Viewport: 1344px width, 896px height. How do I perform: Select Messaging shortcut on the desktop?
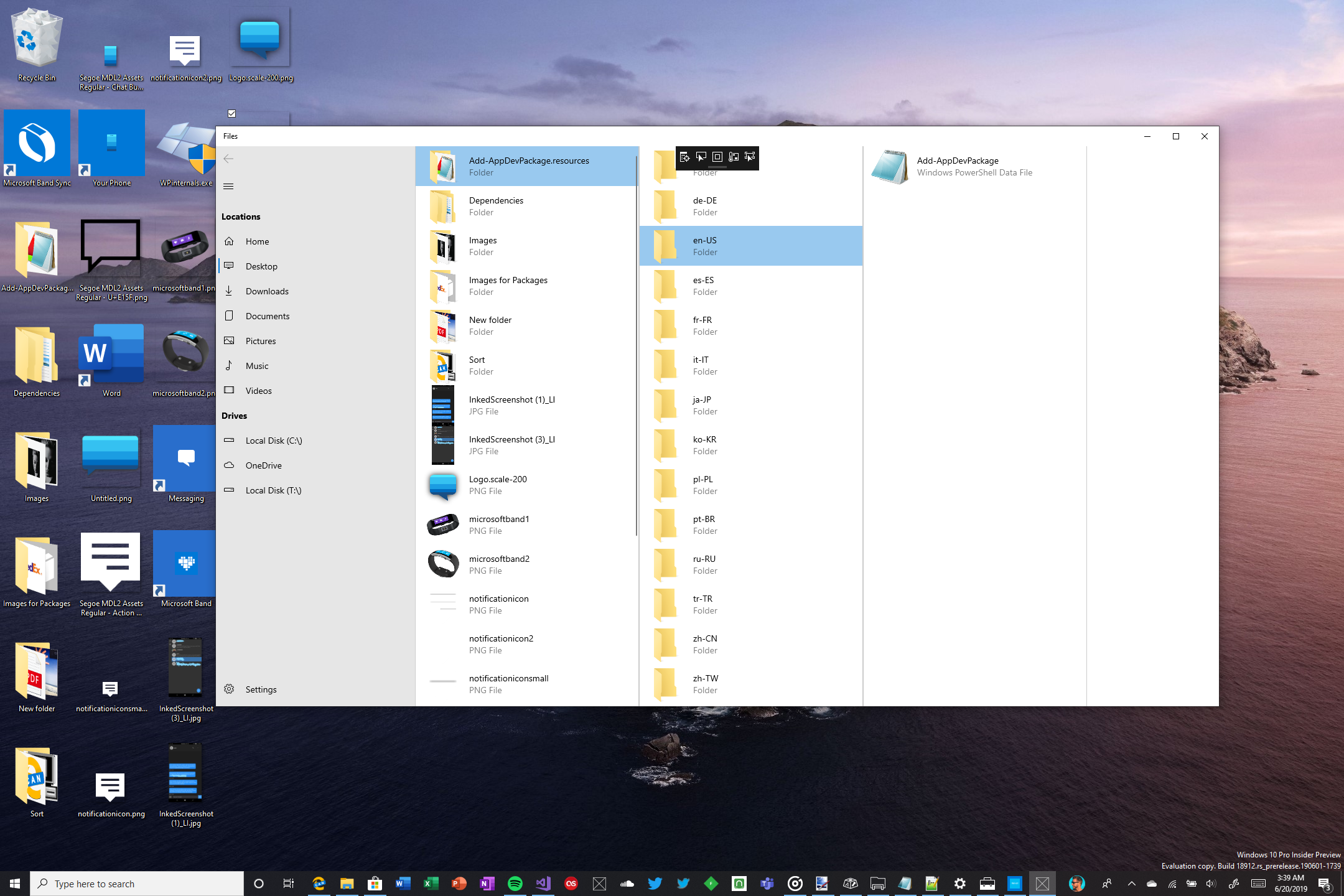pyautogui.click(x=186, y=465)
